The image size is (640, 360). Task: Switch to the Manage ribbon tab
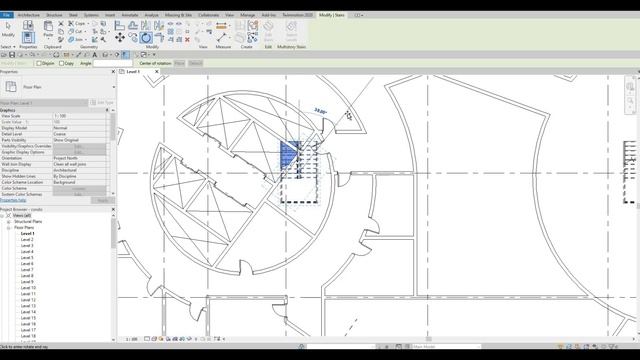pyautogui.click(x=247, y=15)
